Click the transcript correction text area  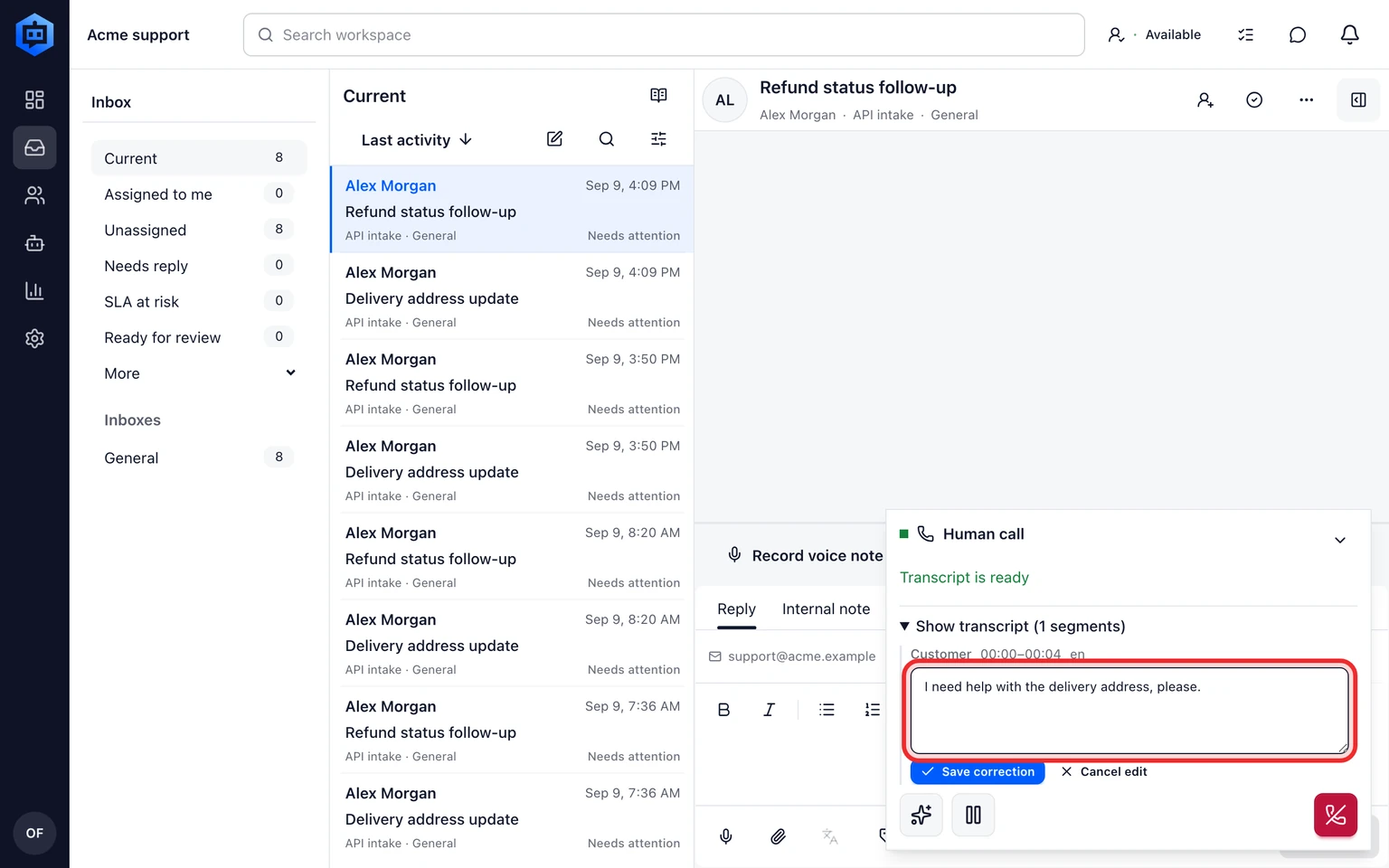pos(1129,711)
